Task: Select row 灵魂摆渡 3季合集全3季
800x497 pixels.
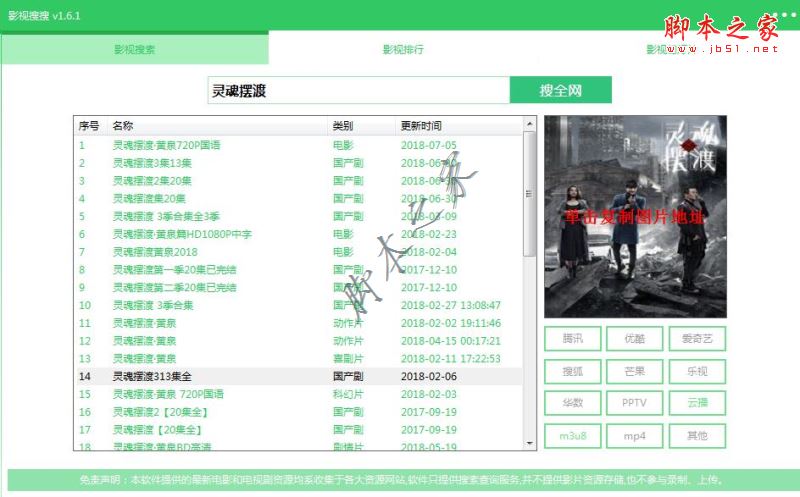Action: pos(298,216)
